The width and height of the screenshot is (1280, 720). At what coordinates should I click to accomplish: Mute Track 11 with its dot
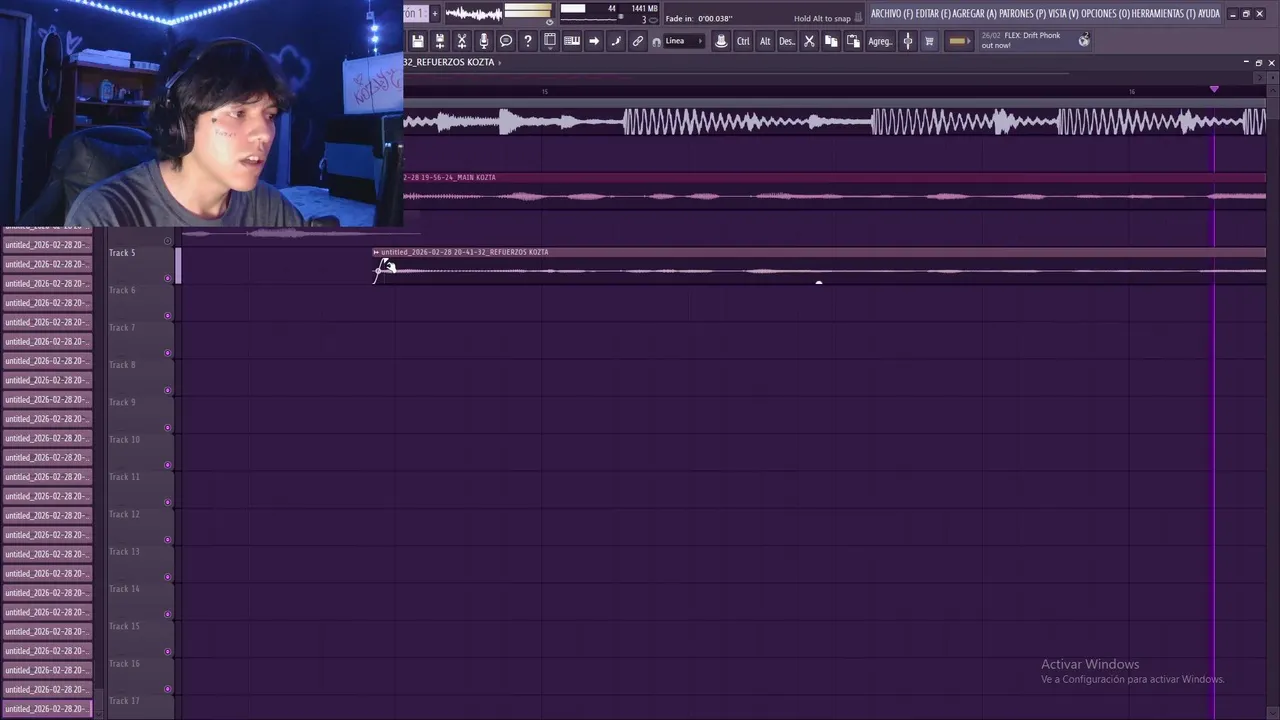168,502
